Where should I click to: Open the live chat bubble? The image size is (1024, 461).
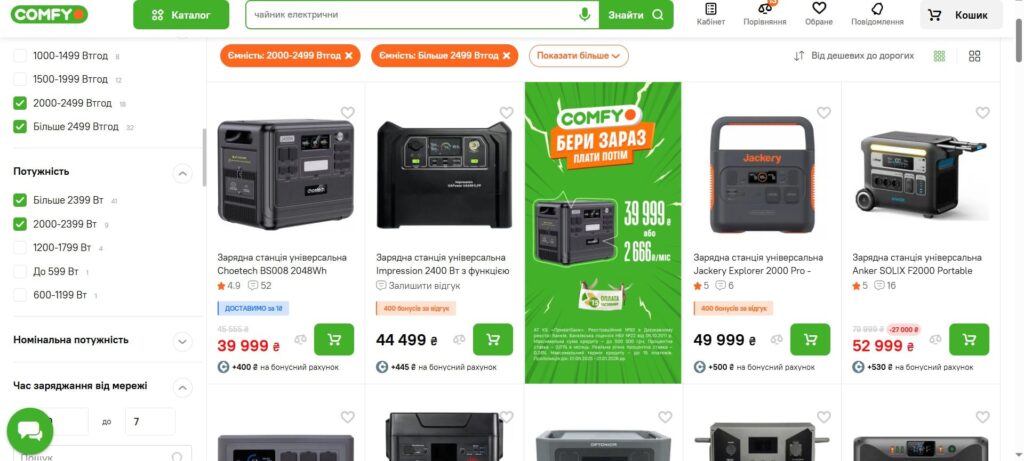(x=30, y=431)
